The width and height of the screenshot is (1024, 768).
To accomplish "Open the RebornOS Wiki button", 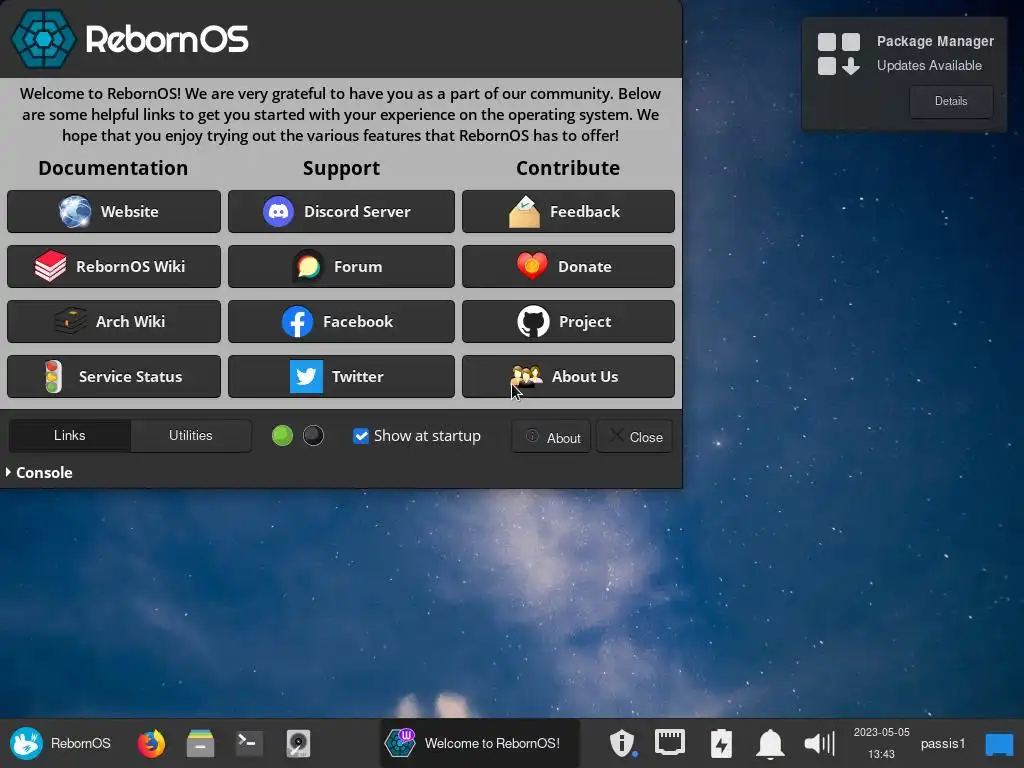I will coord(114,266).
